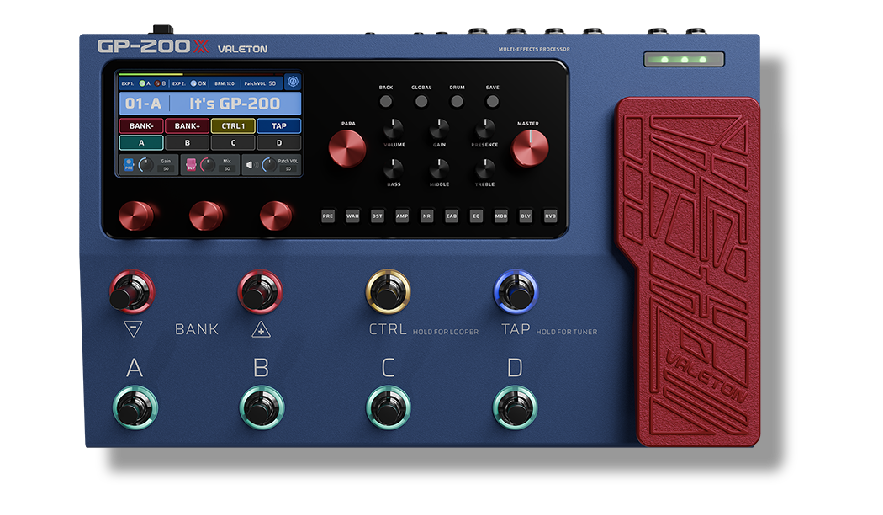Toggle the DLY module button

click(x=525, y=216)
